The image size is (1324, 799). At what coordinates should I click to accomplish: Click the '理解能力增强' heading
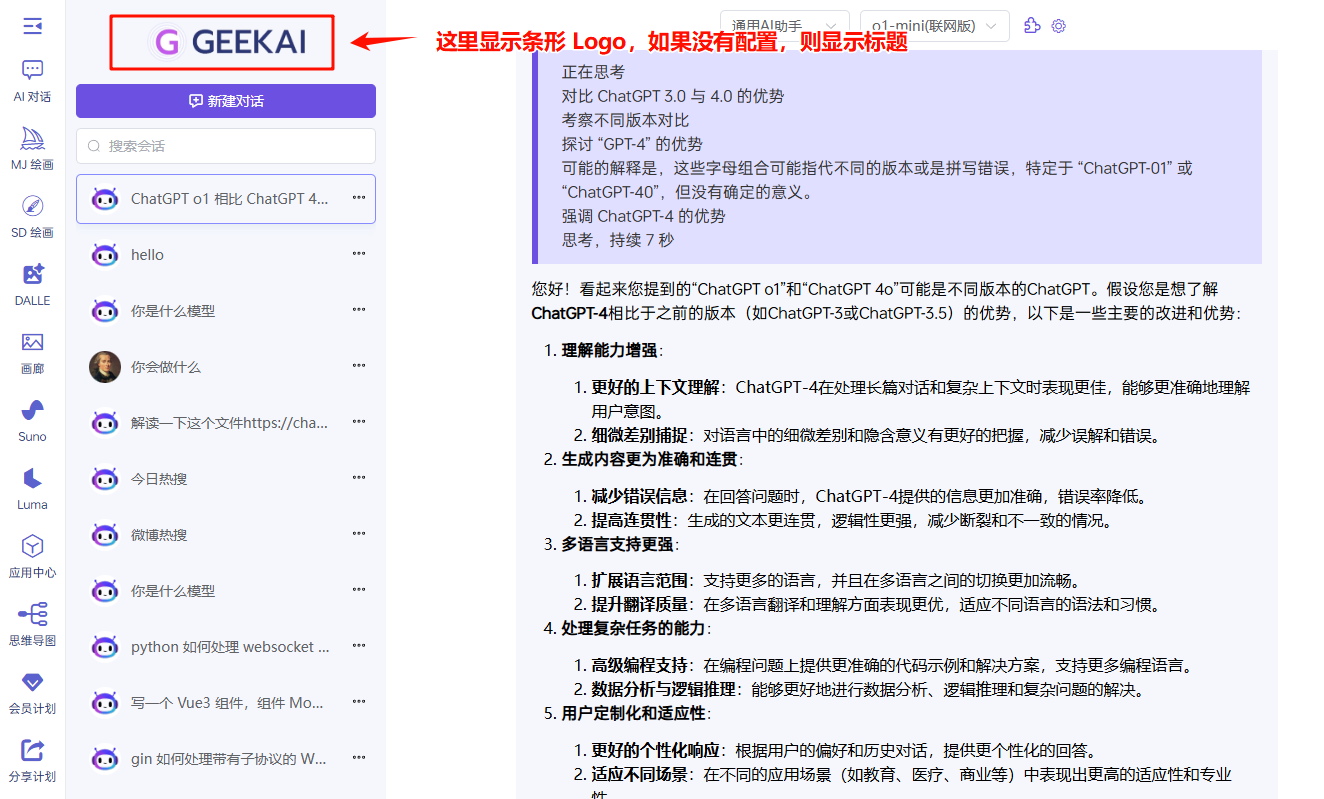coord(611,350)
